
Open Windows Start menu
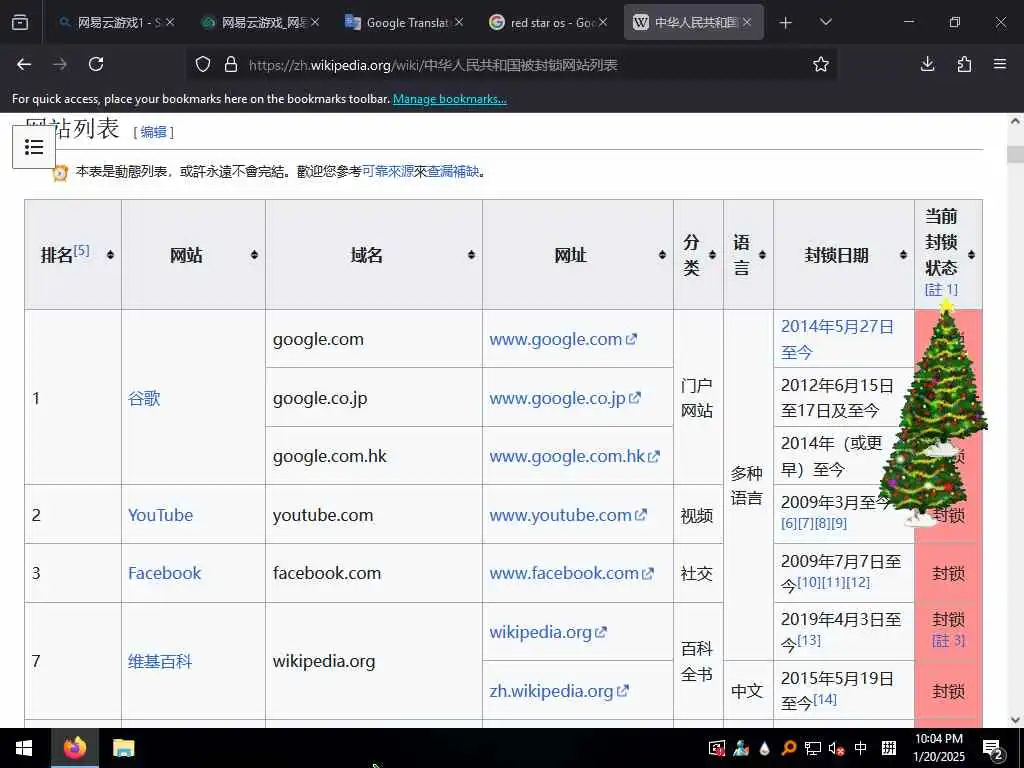pos(24,748)
